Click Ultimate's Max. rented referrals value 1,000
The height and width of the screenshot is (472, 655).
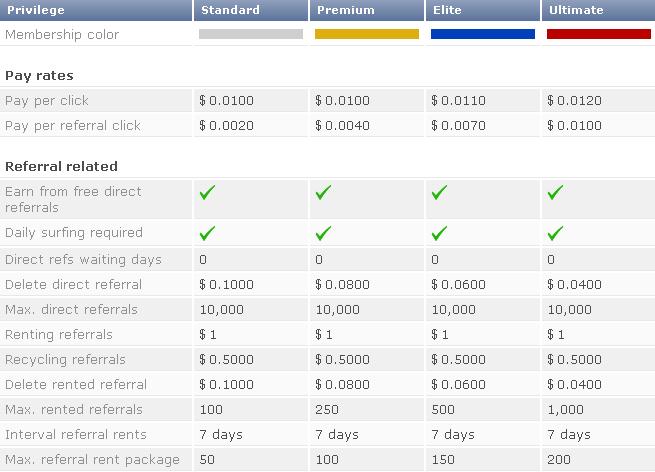568,409
